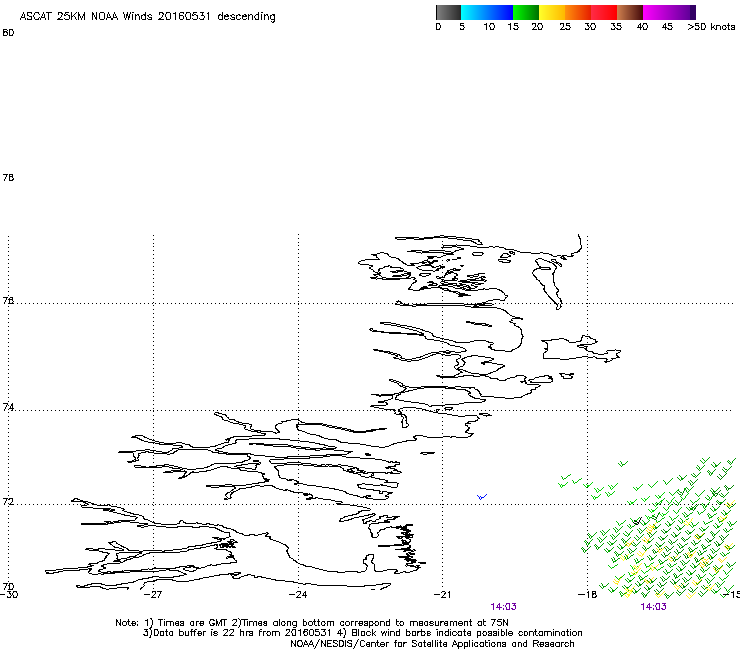Click the '45' label under the color scale
This screenshot has height=650, width=740.
[x=667, y=27]
